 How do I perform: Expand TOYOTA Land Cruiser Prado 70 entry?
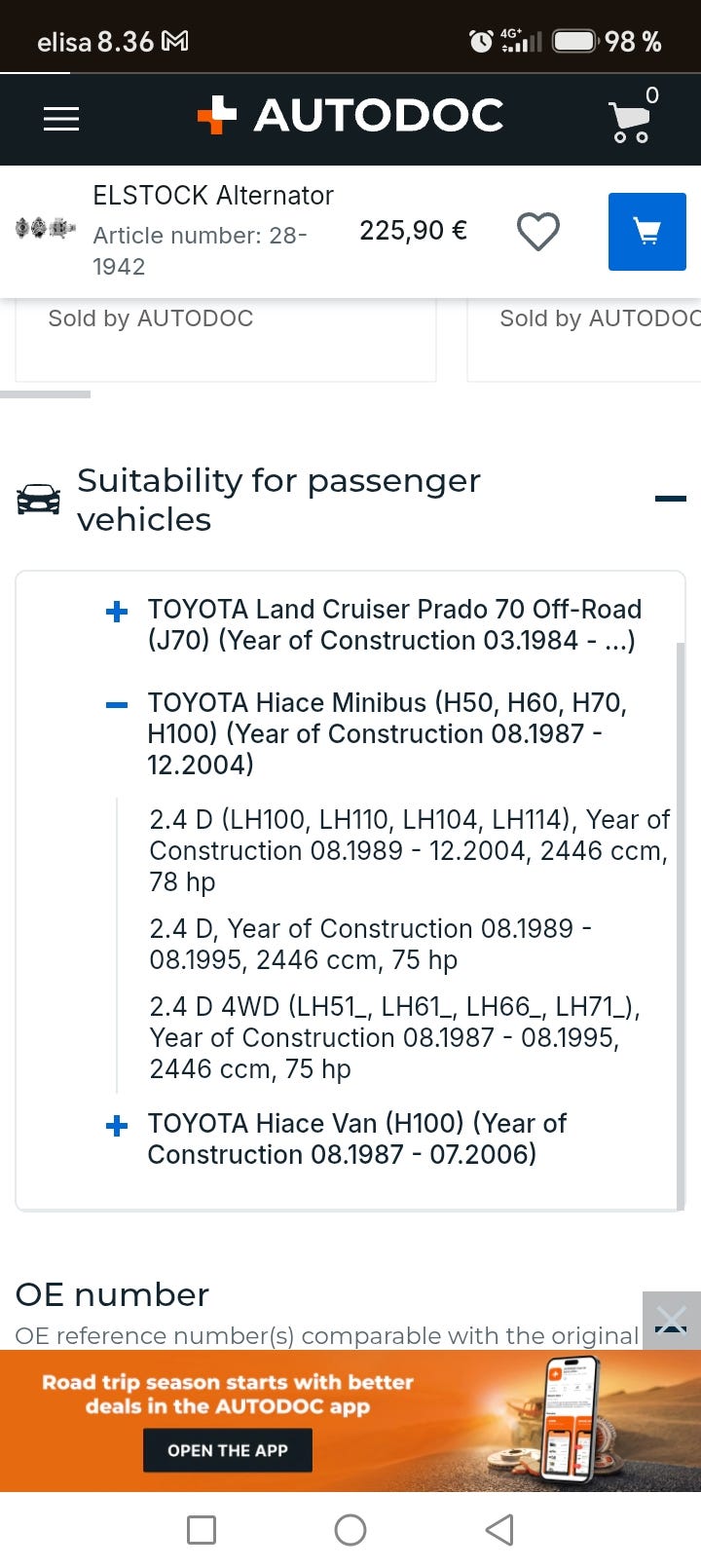(x=117, y=612)
